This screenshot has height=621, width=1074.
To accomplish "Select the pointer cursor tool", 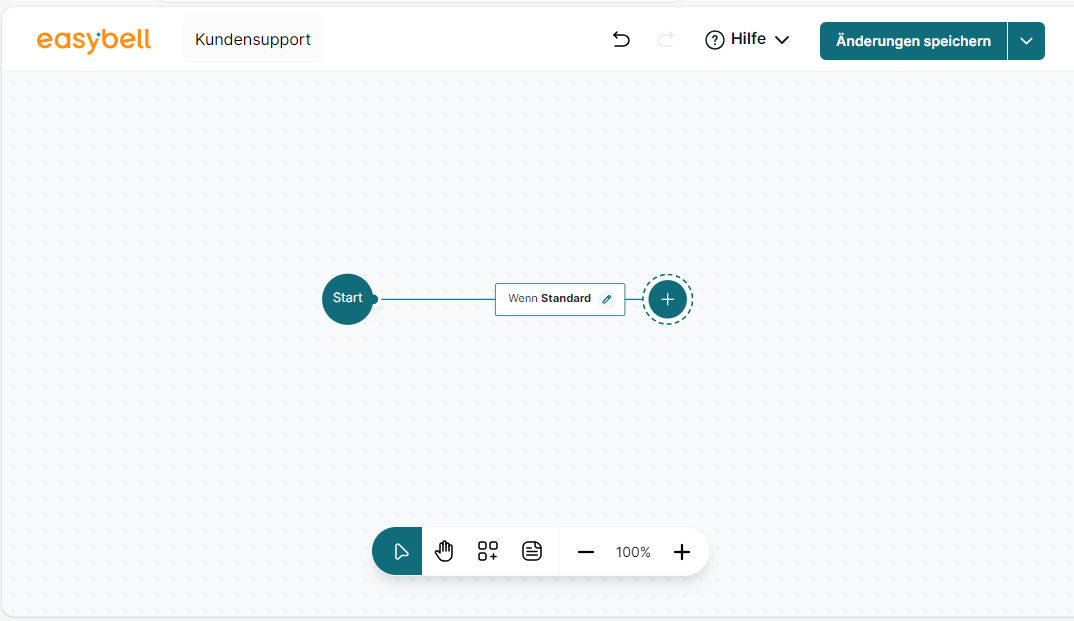I will pyautogui.click(x=400, y=552).
